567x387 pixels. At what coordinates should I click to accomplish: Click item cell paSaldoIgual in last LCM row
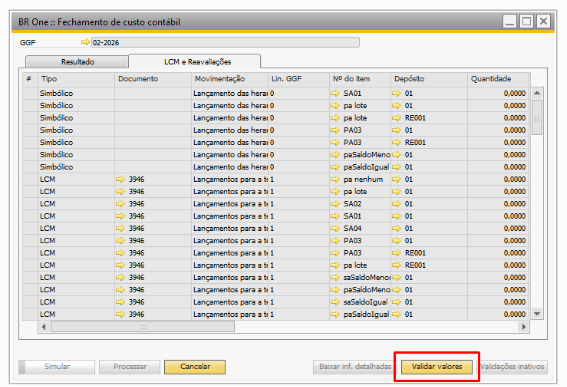[360, 314]
